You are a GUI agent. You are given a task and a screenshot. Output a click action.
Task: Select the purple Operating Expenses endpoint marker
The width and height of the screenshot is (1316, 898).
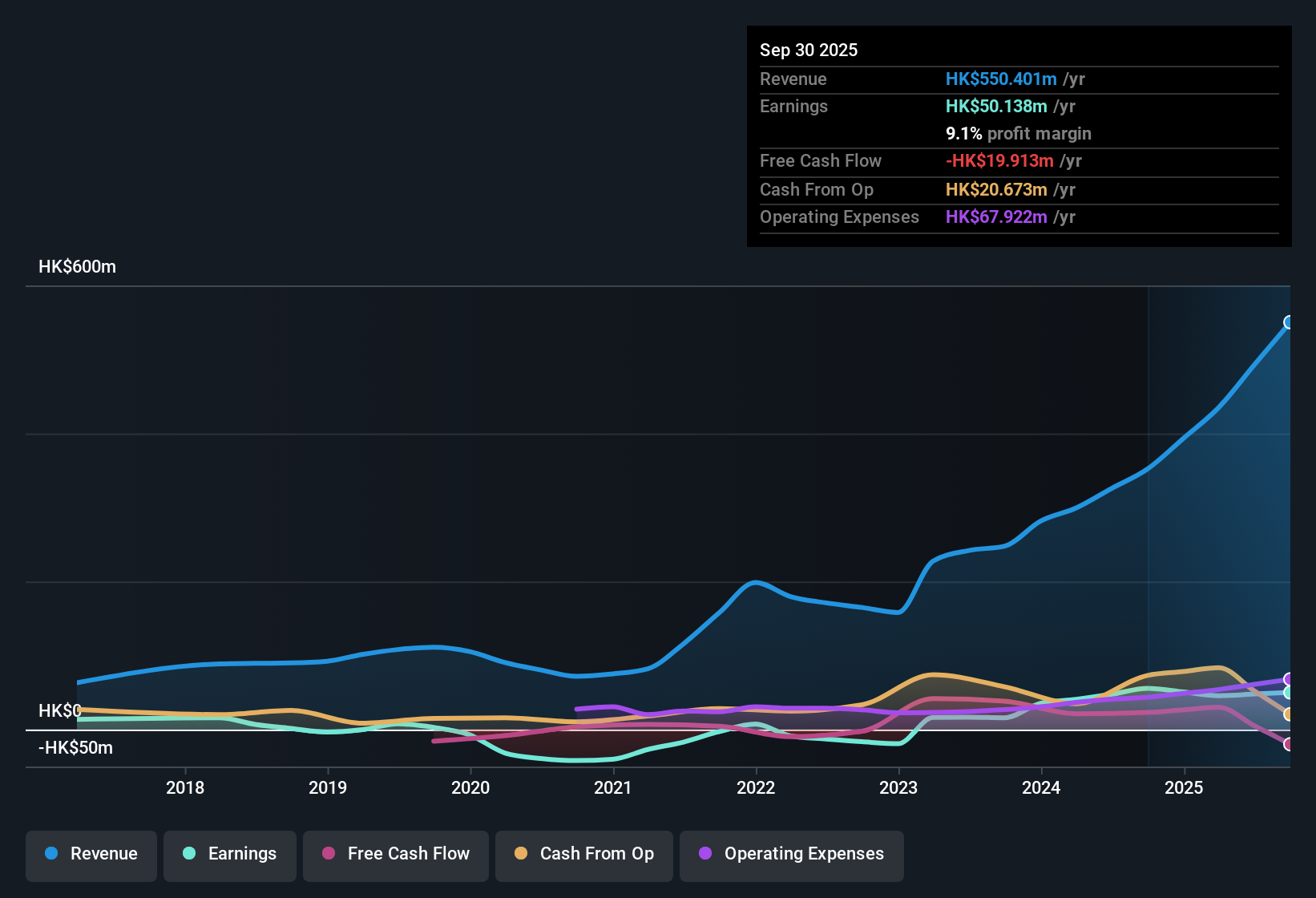(x=1289, y=679)
